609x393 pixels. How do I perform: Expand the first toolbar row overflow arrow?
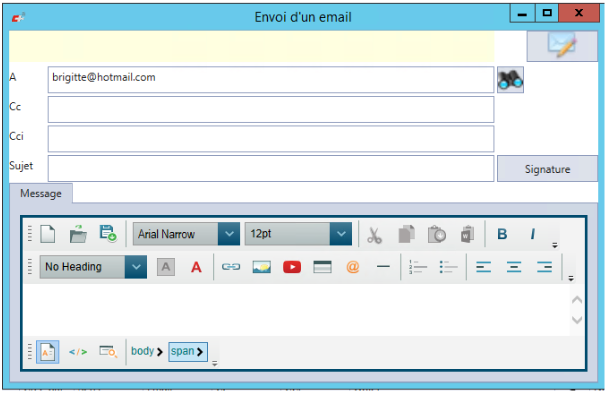[555, 245]
